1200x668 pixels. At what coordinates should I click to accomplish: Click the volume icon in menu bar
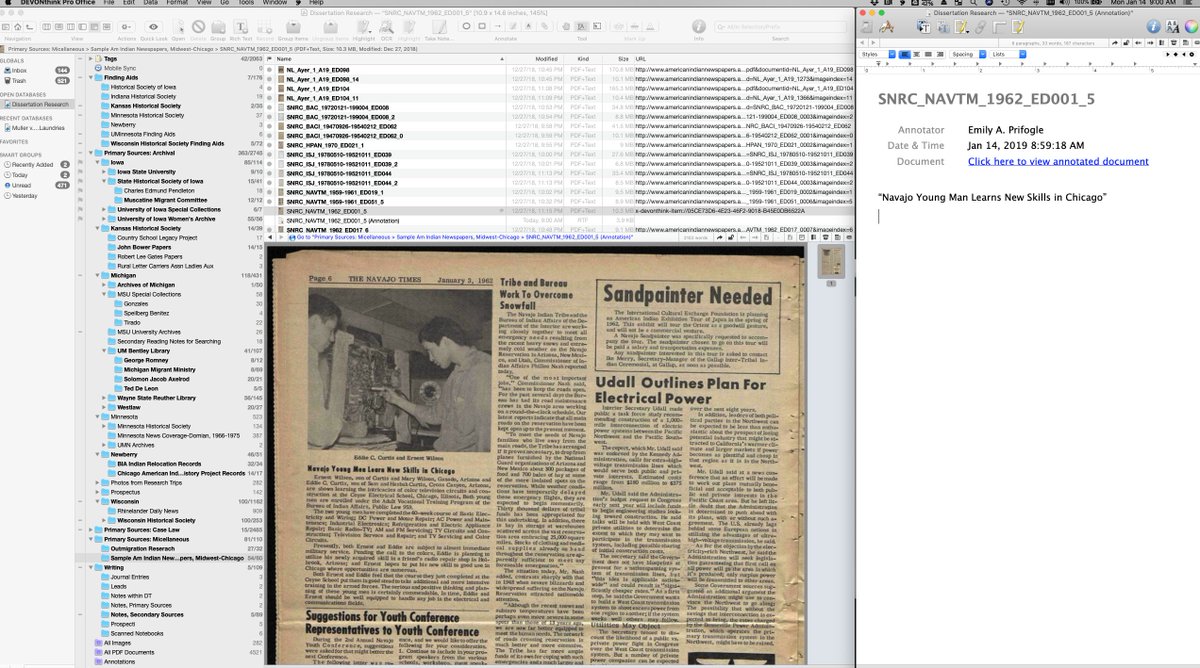pos(1063,3)
